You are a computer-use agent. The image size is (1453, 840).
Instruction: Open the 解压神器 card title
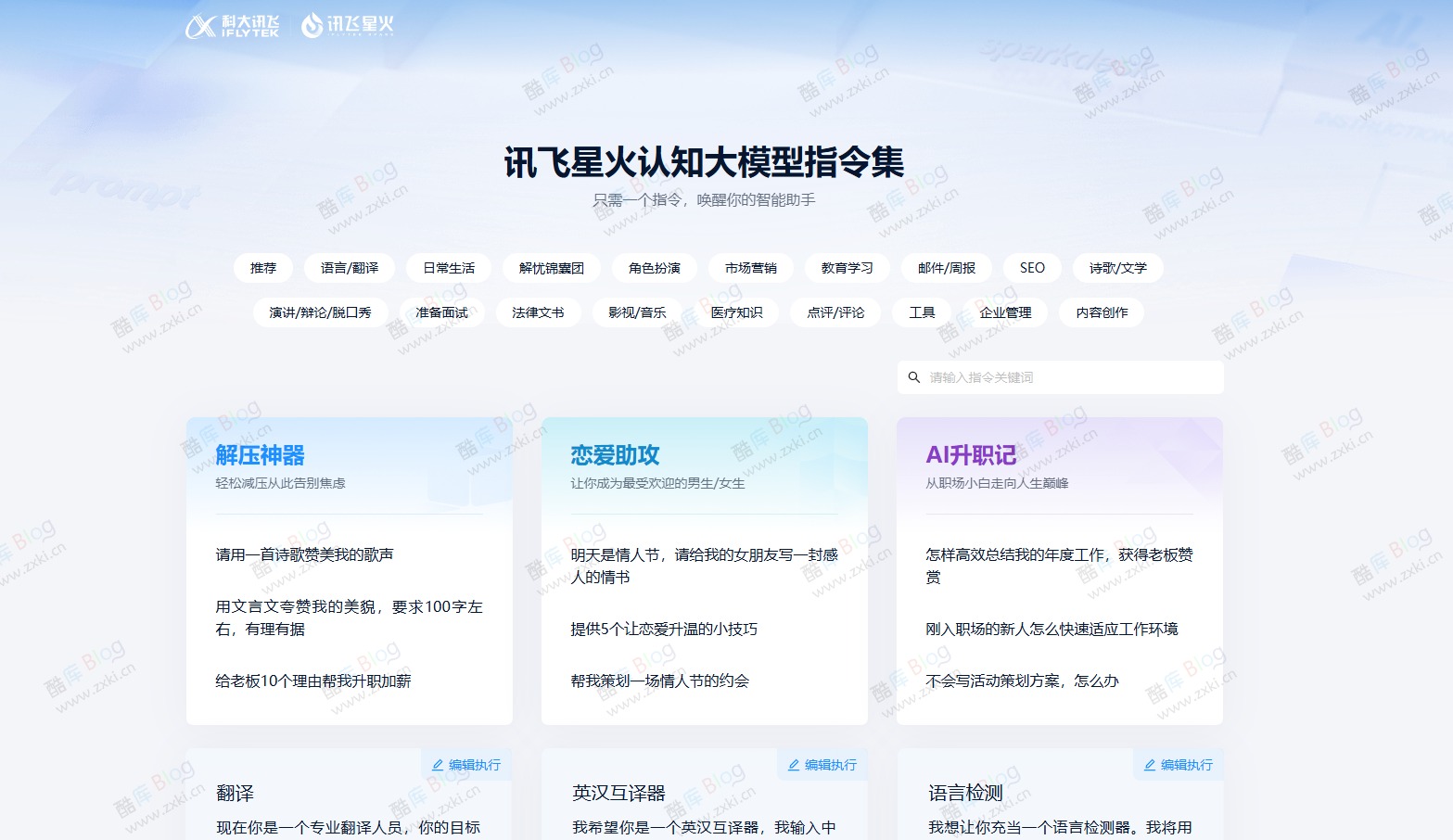tap(261, 454)
